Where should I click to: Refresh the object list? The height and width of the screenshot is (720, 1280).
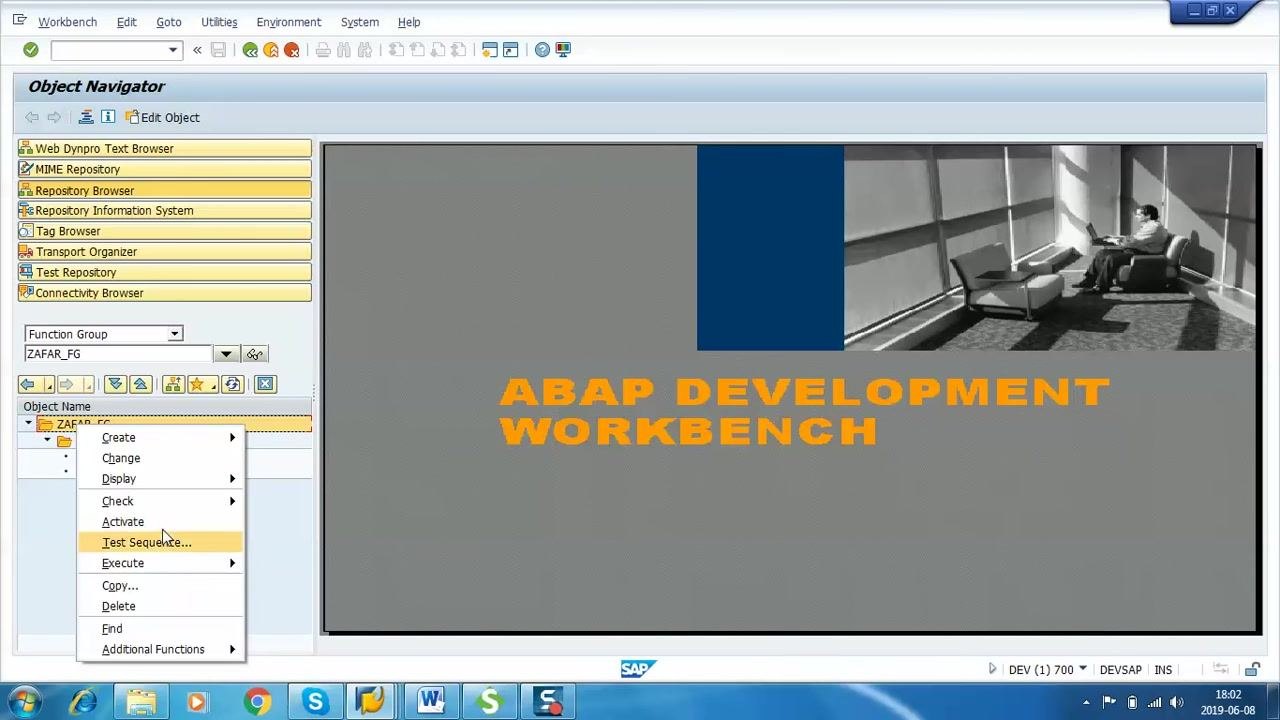pyautogui.click(x=233, y=385)
